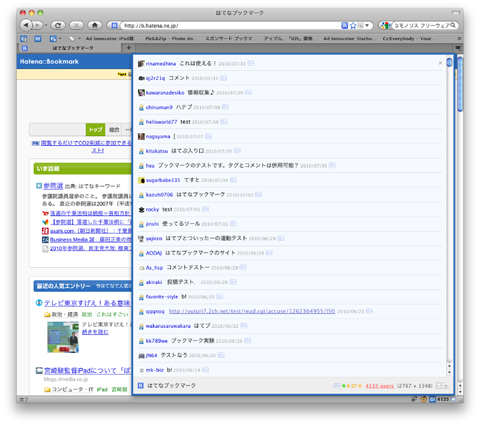Viewport: 480px width, 428px height.
Task: Click the popup comments scrollbar thumb
Action: click(x=449, y=62)
